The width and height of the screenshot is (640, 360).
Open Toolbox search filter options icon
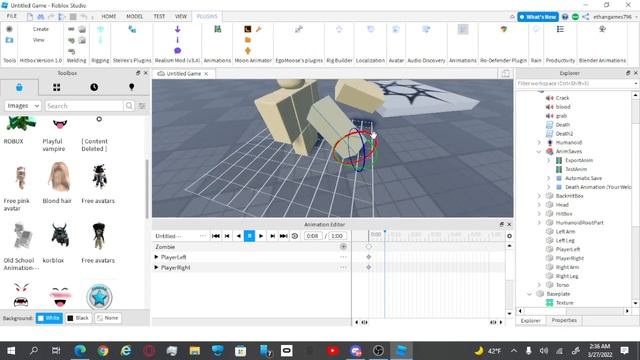pos(142,106)
